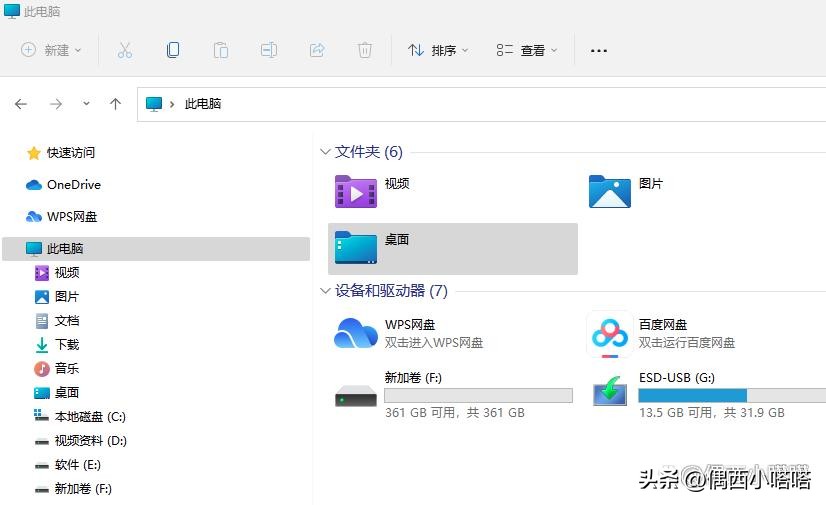The image size is (826, 505).
Task: Click the text 双击进入WPS网盘
Action: [x=434, y=343]
